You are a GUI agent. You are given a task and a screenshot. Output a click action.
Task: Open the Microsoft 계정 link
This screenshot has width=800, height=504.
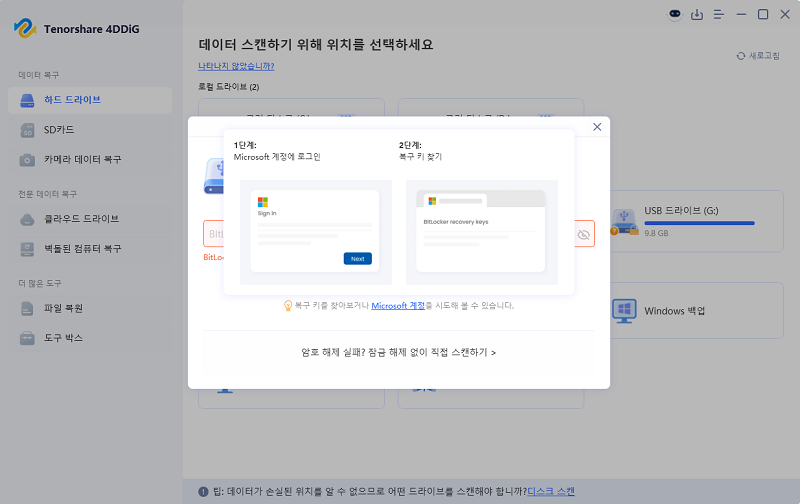coord(397,306)
